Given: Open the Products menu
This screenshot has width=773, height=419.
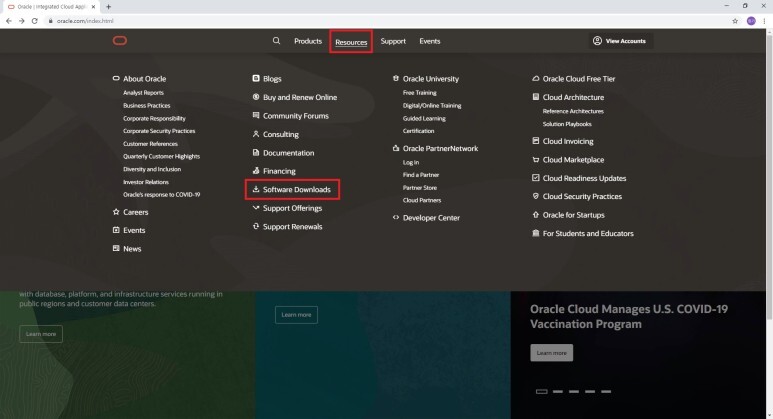Looking at the screenshot, I should point(308,41).
